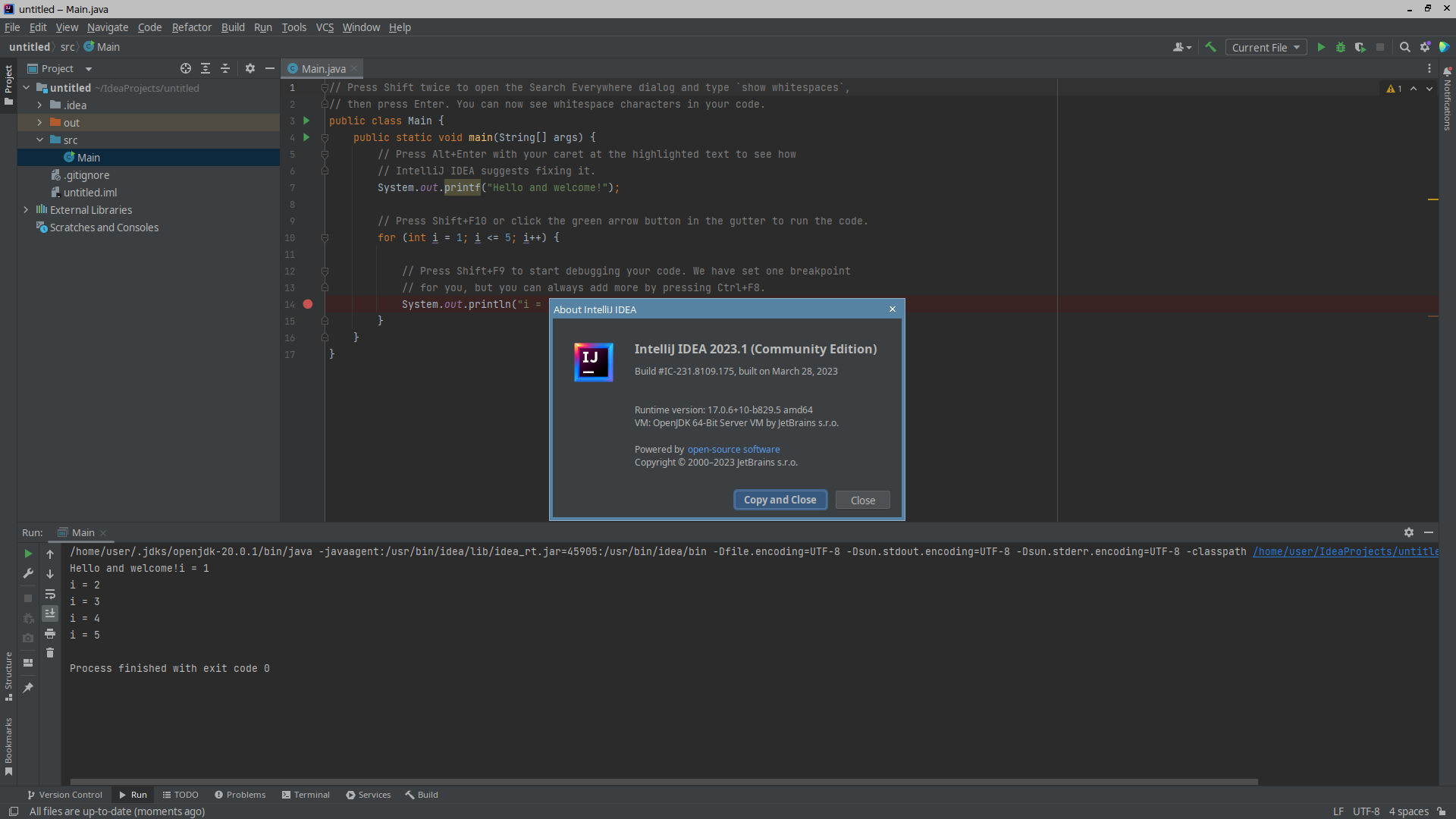The image size is (1456, 819).
Task: Open the Terminal tool window tab
Action: (306, 795)
